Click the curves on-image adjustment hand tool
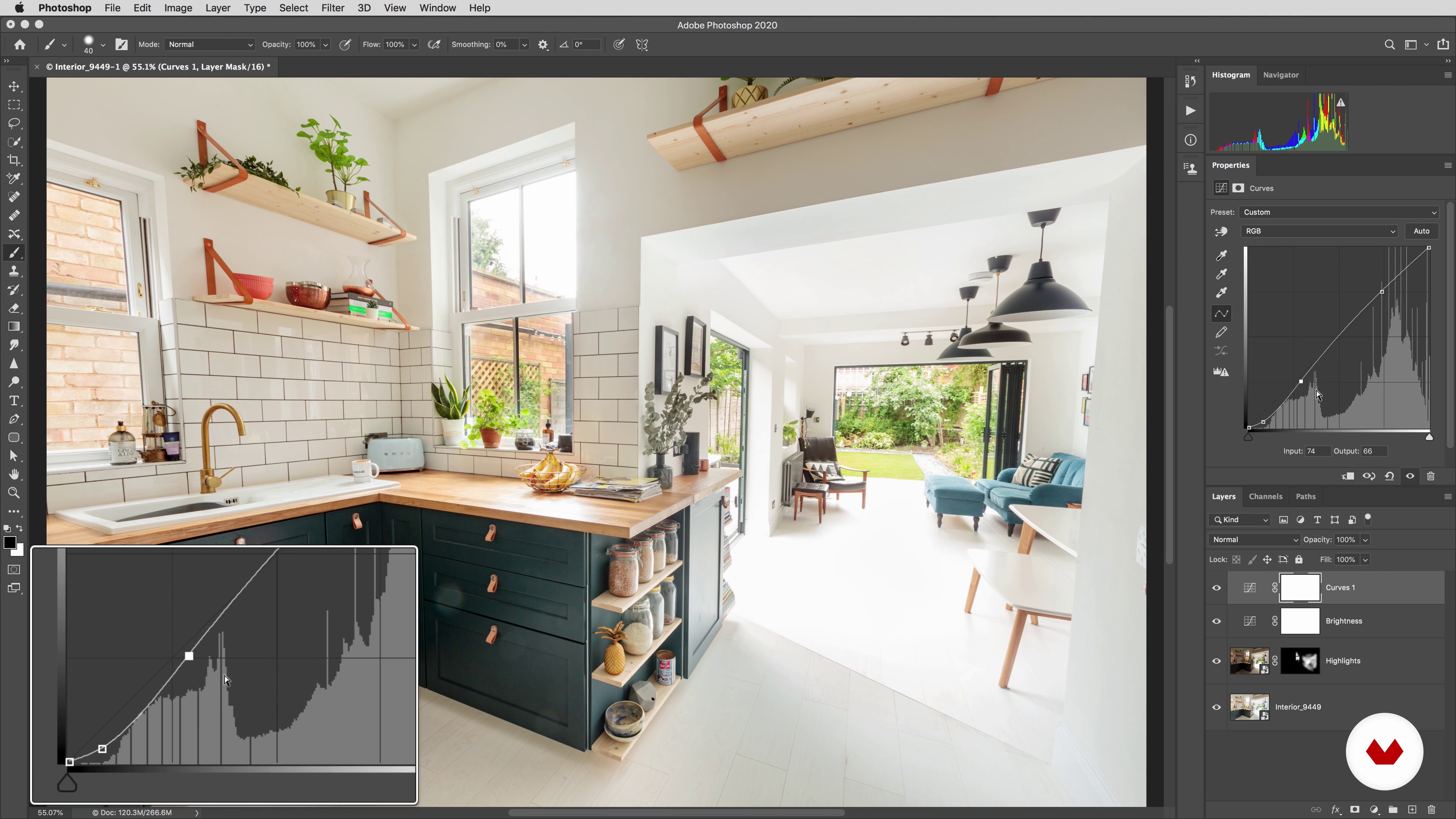The height and width of the screenshot is (819, 1456). click(1221, 231)
